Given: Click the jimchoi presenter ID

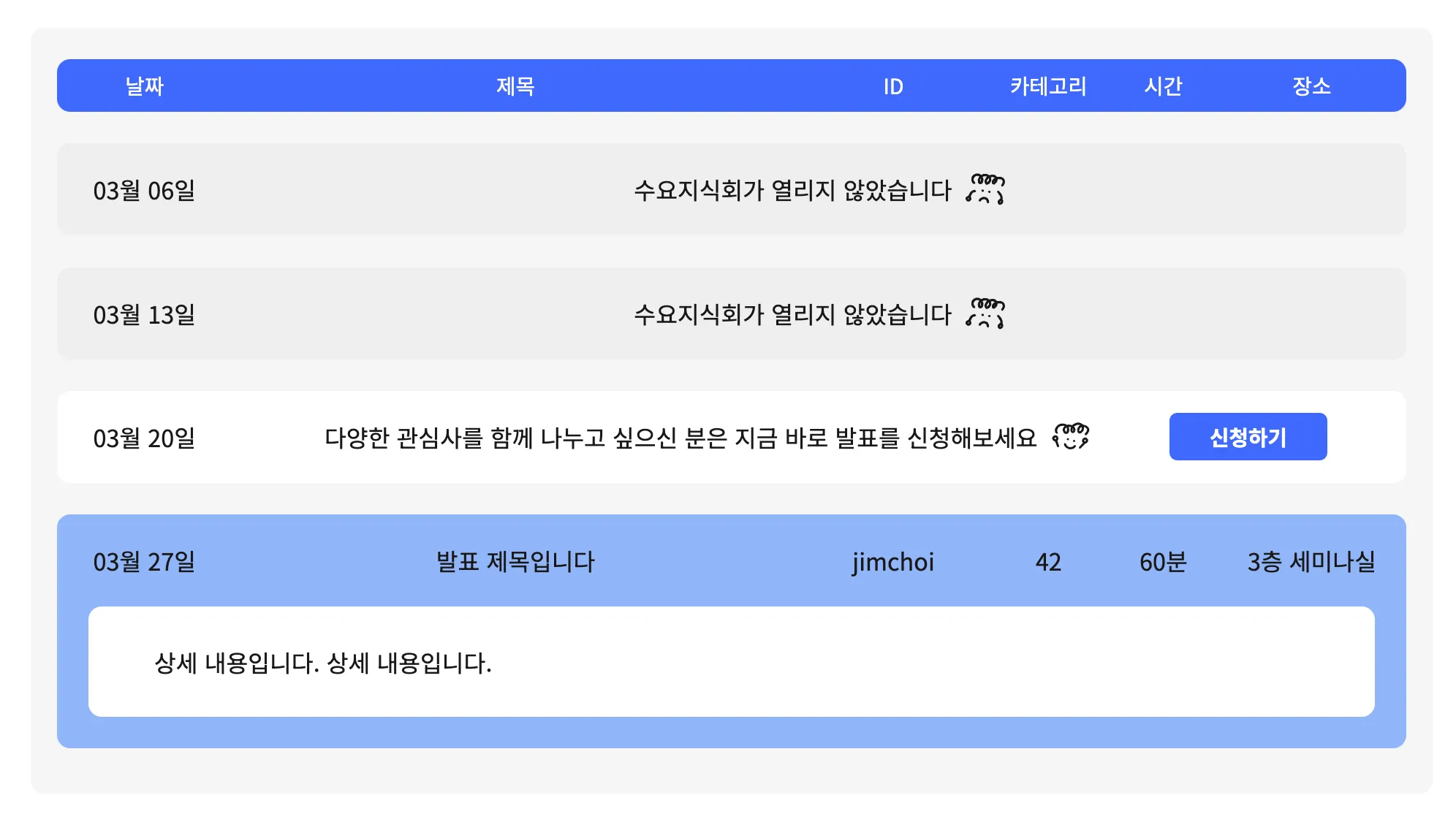Looking at the screenshot, I should pos(892,562).
